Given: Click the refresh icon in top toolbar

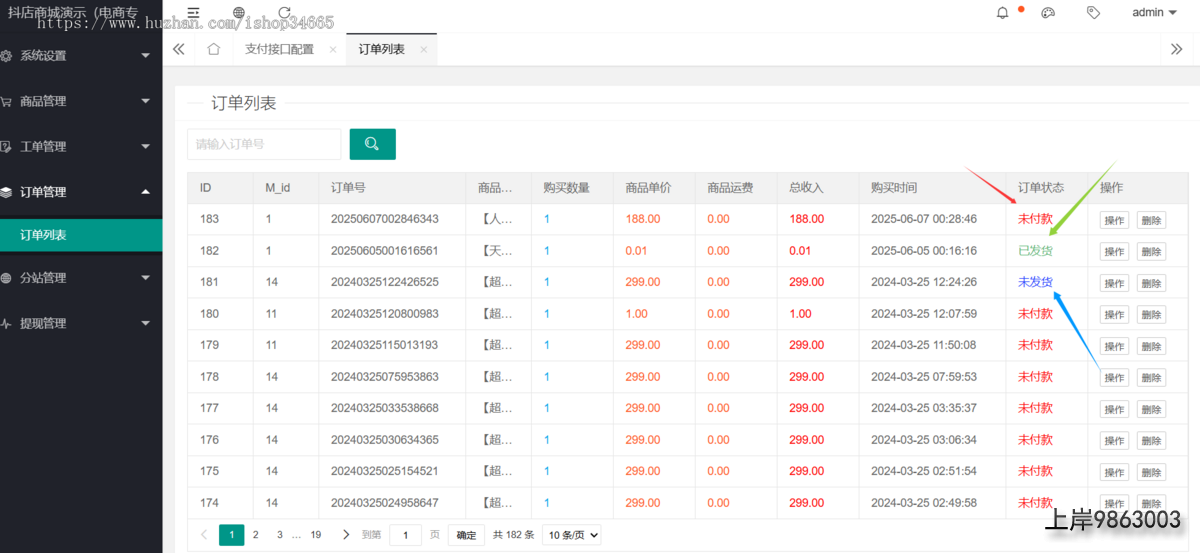Looking at the screenshot, I should pyautogui.click(x=285, y=13).
